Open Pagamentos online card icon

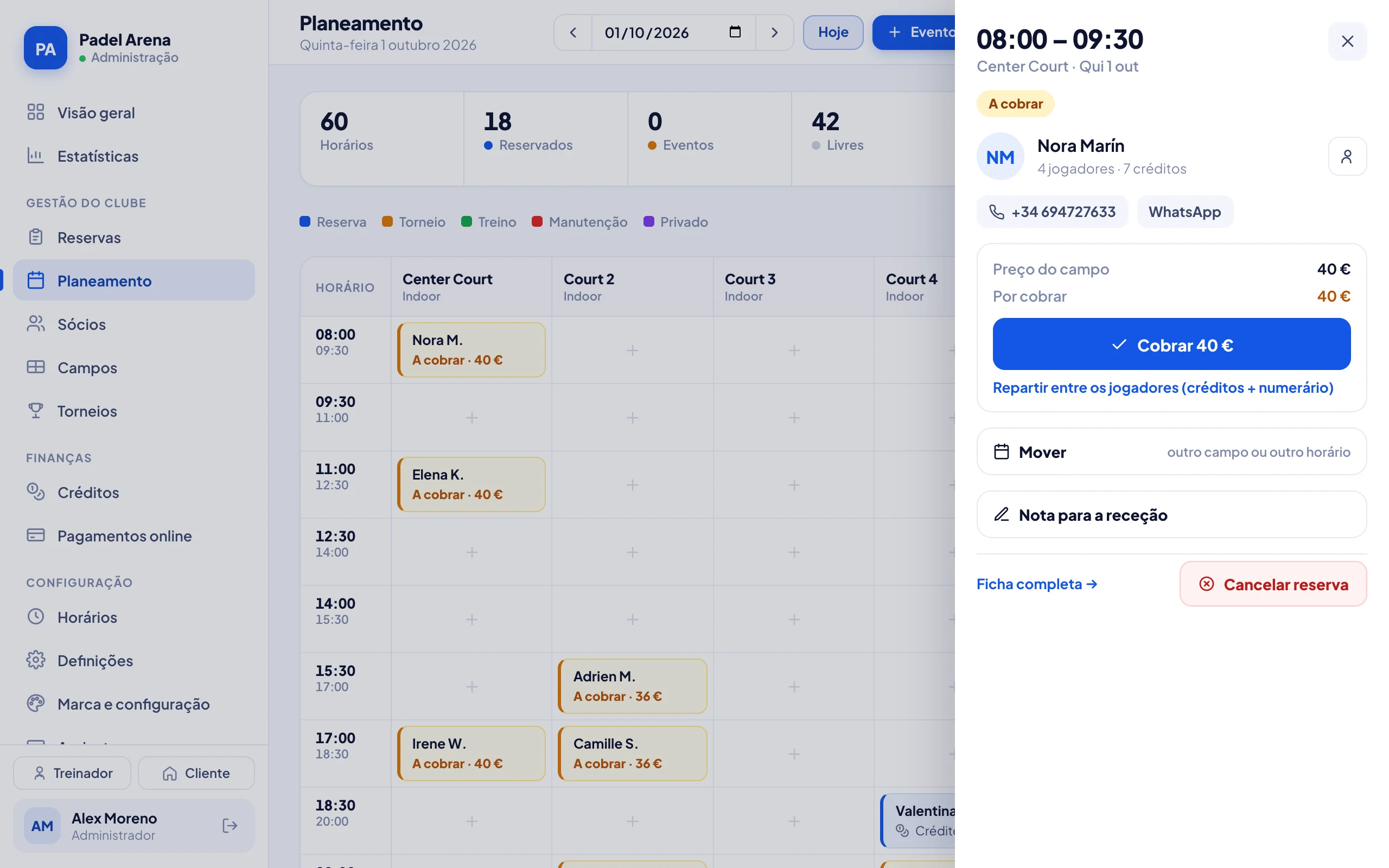tap(36, 535)
